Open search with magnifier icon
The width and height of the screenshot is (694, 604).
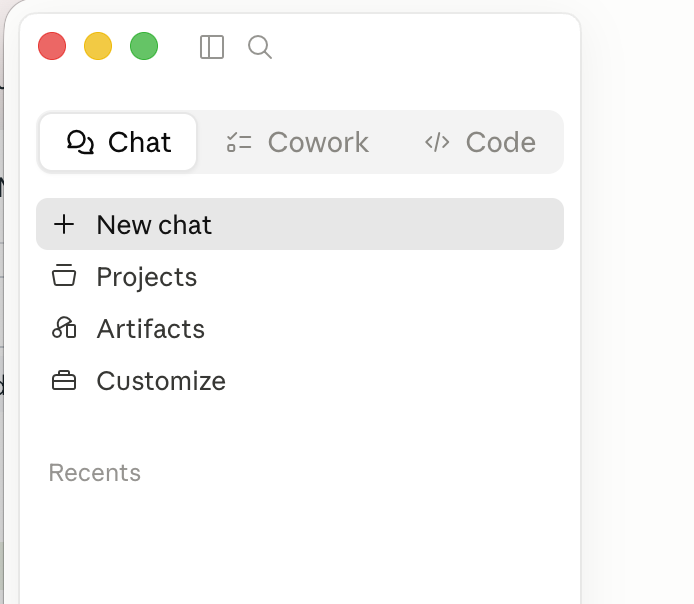260,47
